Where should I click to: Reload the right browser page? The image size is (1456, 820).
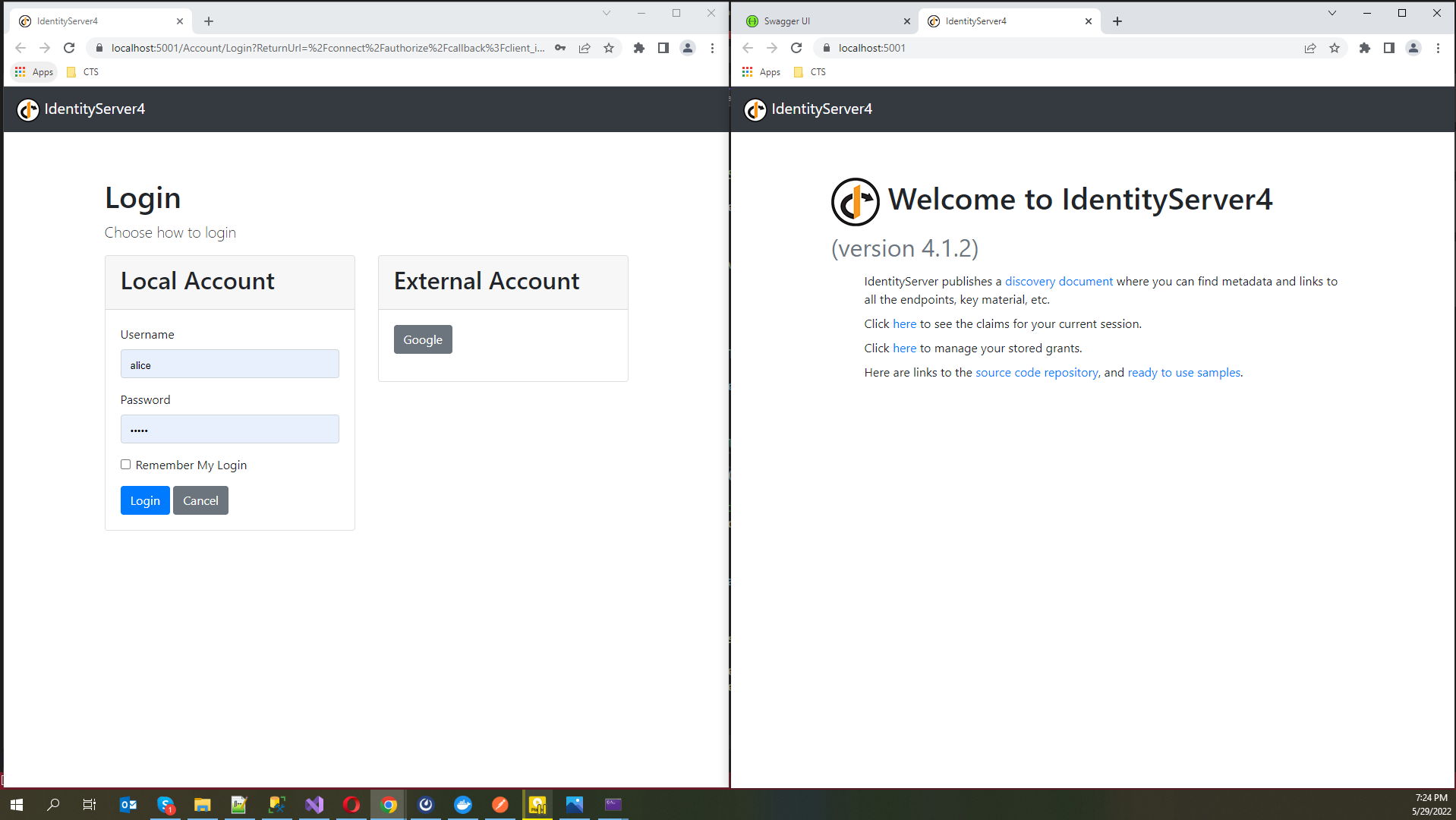click(796, 48)
